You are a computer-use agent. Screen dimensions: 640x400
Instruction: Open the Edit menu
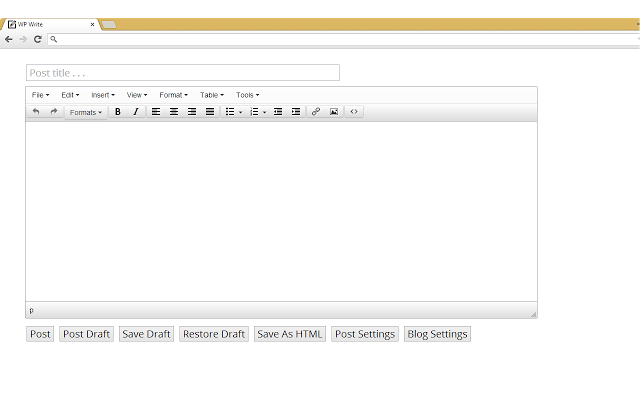(x=70, y=95)
